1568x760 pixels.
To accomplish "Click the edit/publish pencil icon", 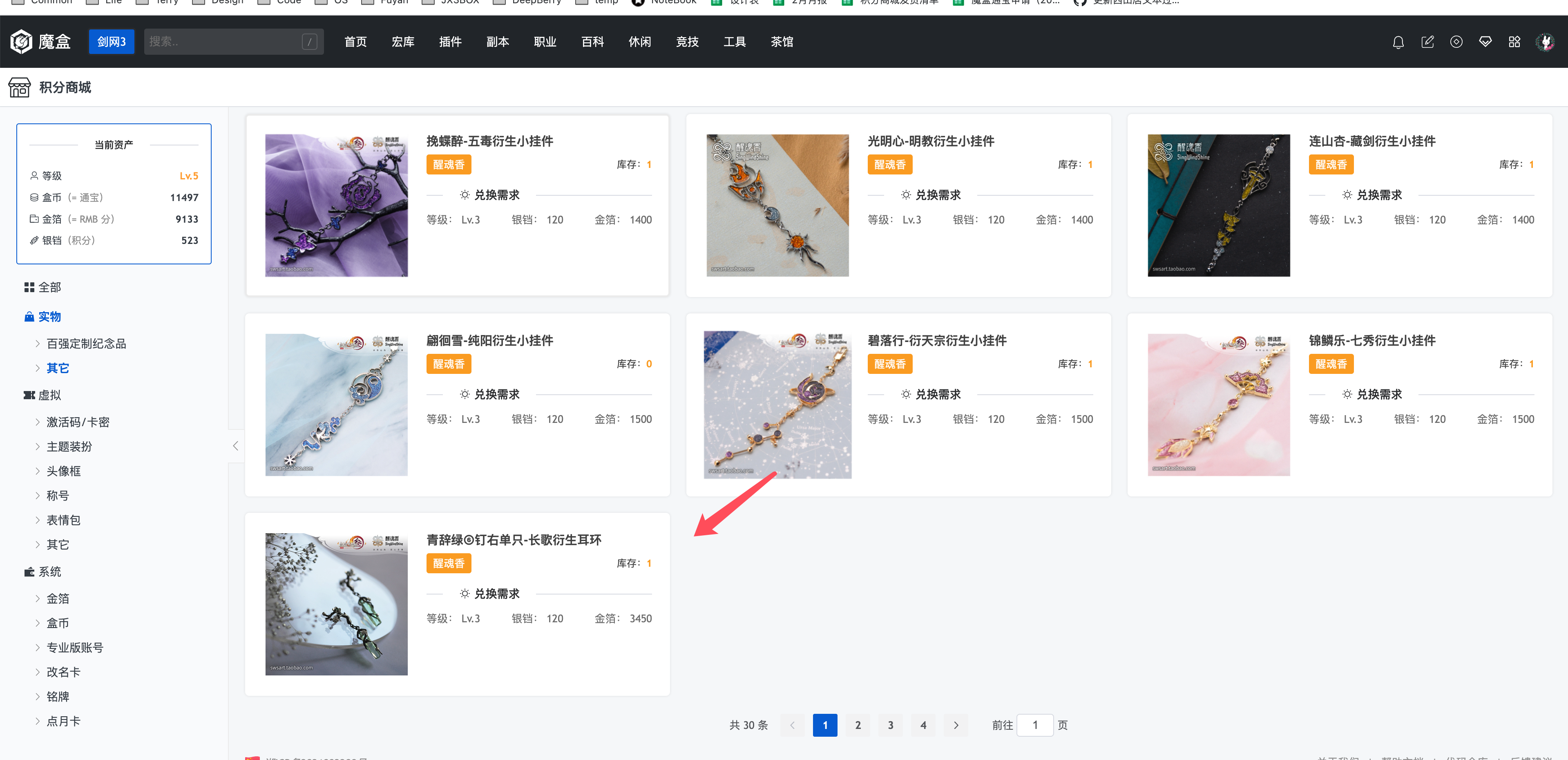I will click(1427, 41).
